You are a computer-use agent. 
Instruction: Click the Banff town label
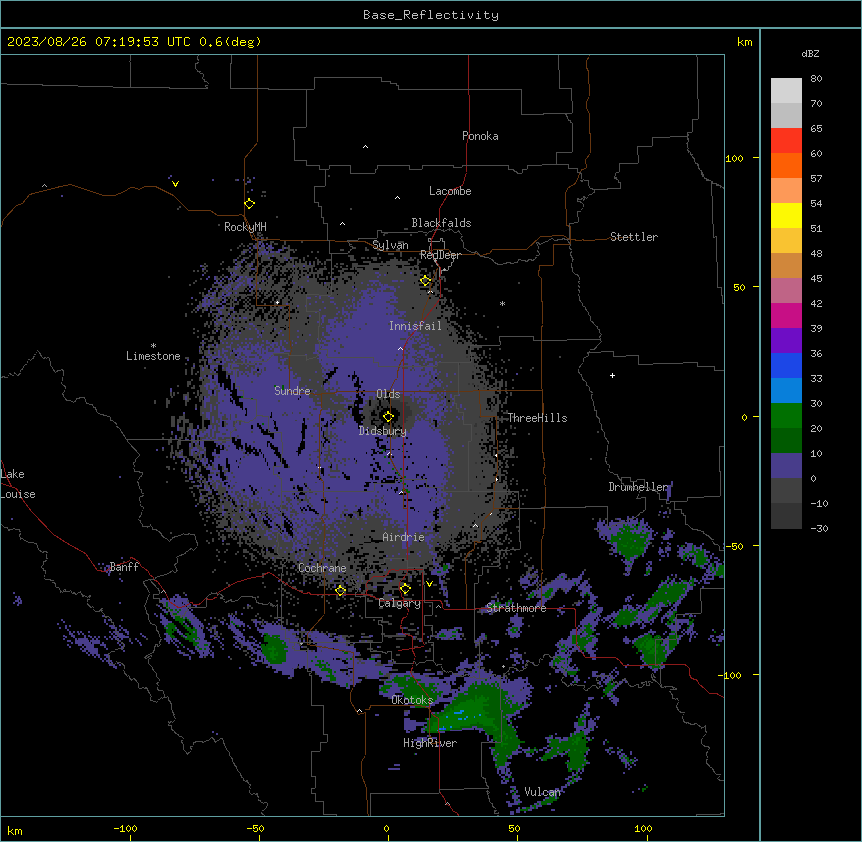pos(124,567)
